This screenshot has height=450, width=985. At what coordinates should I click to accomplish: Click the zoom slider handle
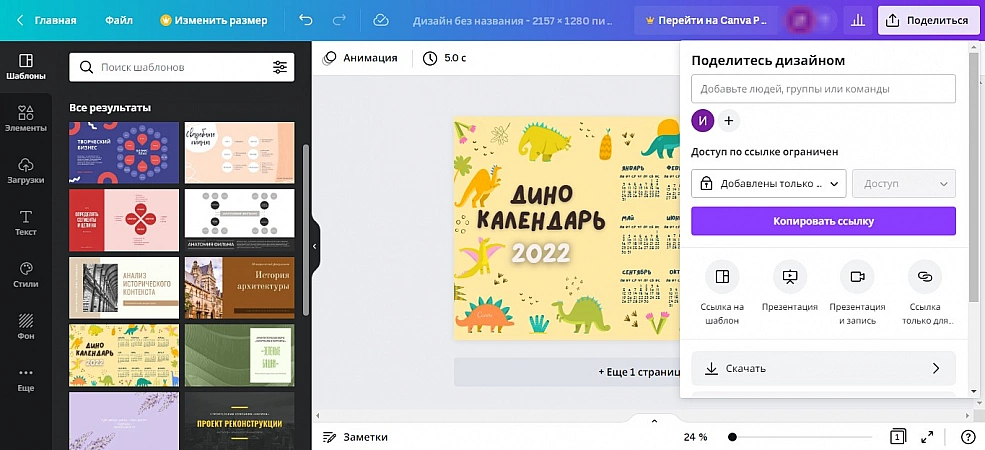pyautogui.click(x=732, y=437)
